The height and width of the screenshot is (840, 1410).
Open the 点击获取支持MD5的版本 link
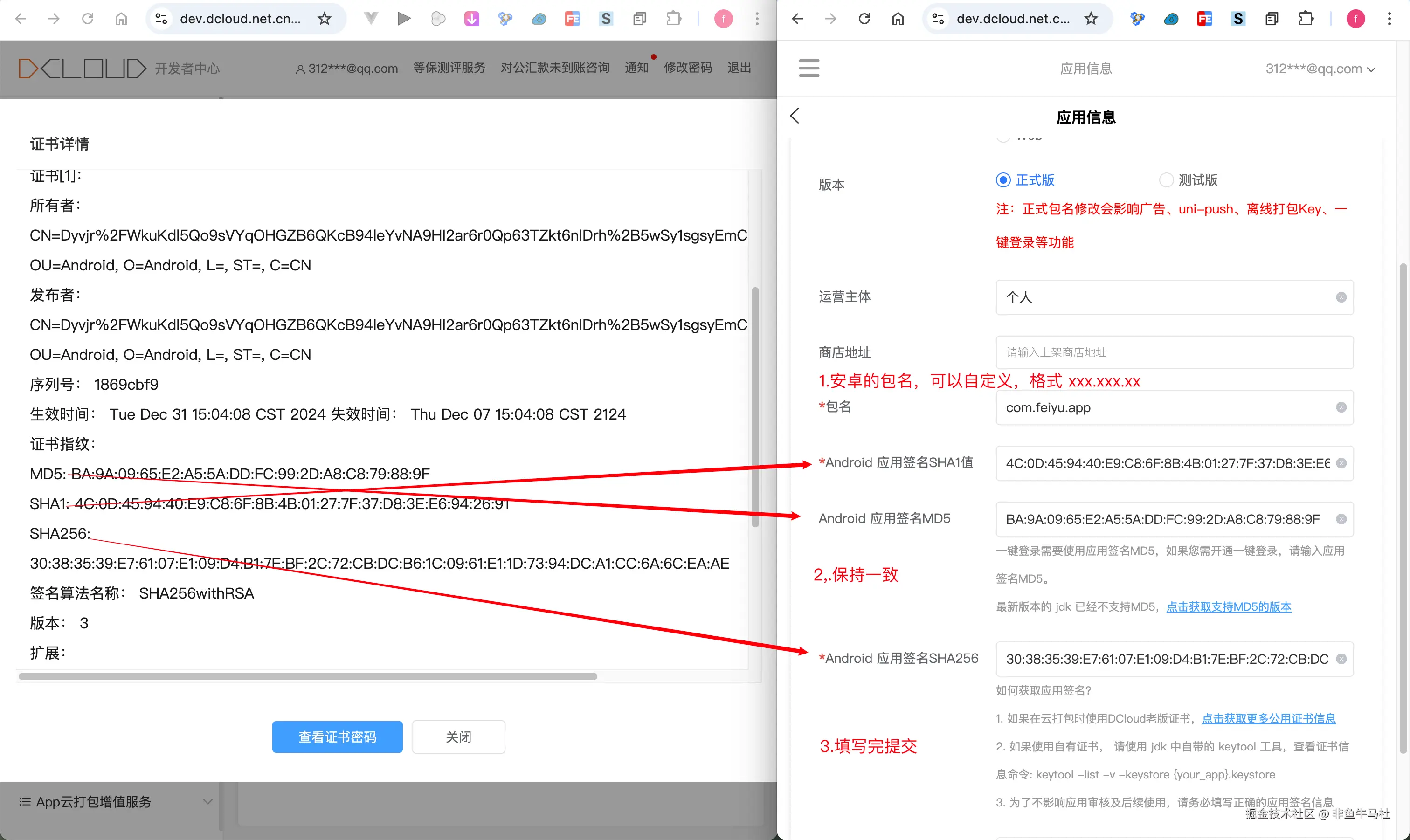coord(1228,607)
